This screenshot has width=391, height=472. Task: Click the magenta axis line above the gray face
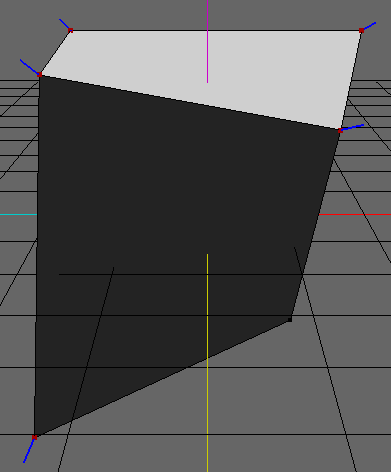pyautogui.click(x=207, y=41)
